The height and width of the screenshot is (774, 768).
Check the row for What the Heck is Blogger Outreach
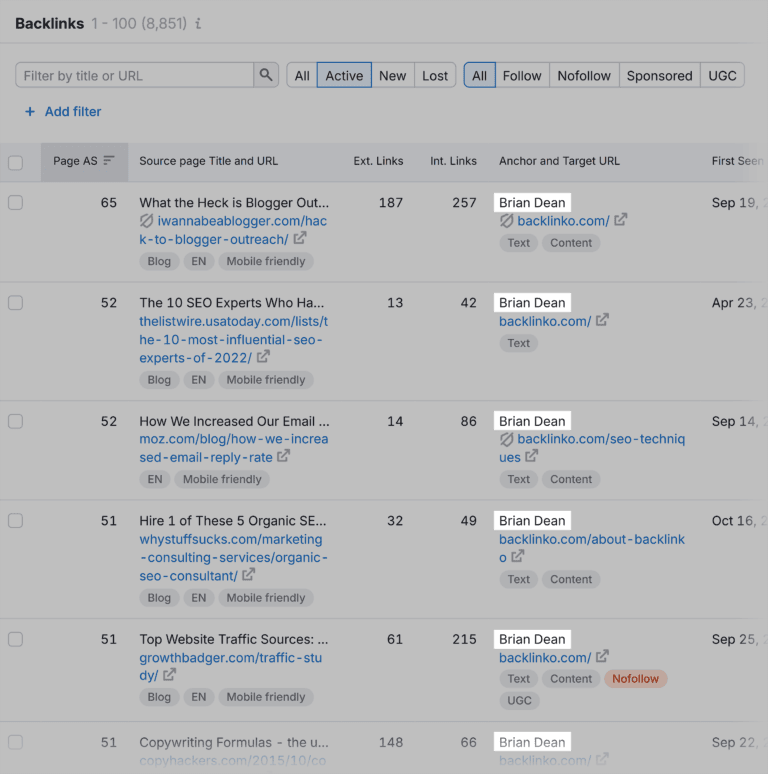coord(15,202)
